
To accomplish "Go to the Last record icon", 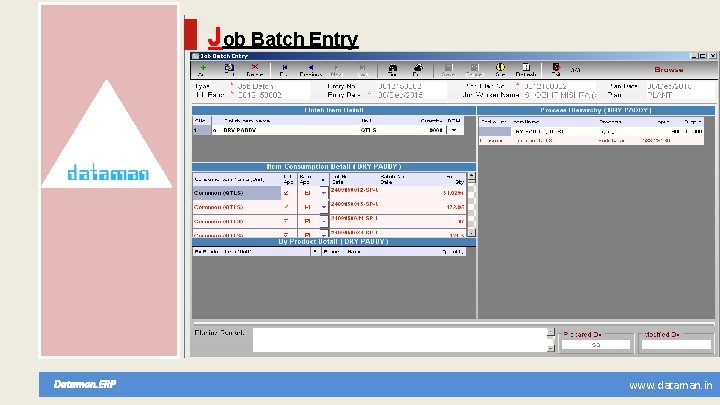I will point(363,70).
